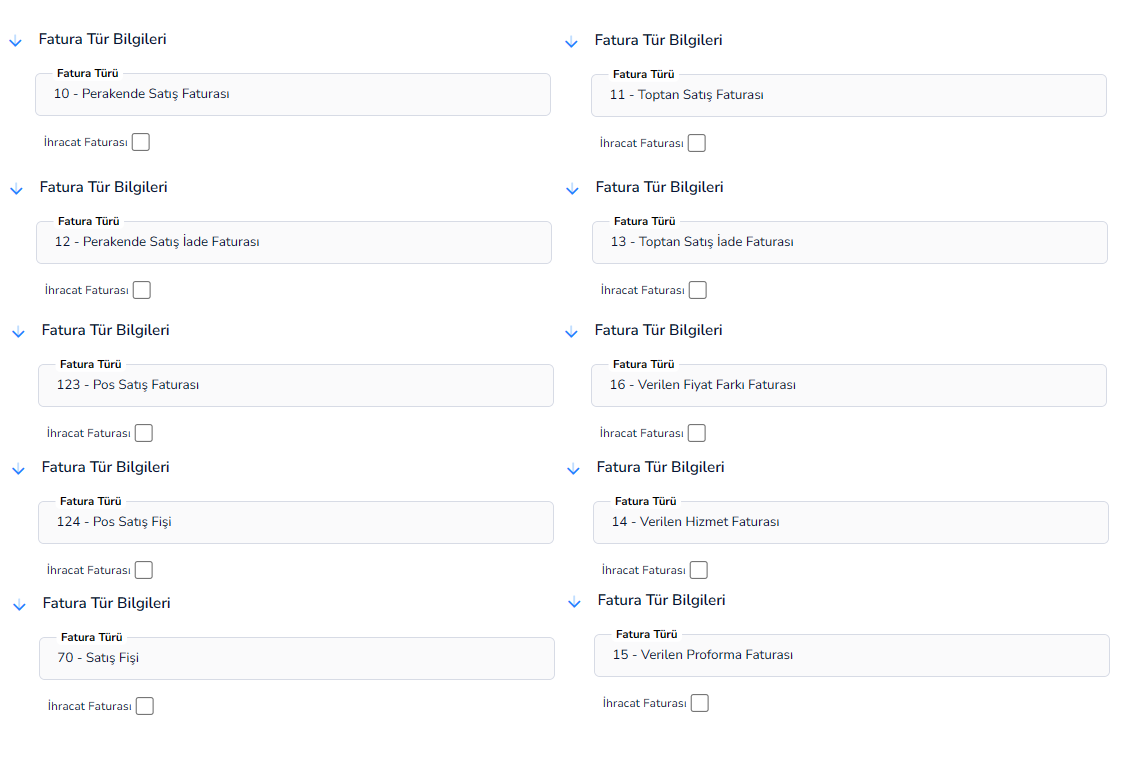Image resolution: width=1136 pixels, height=760 pixels.
Task: Select the 14 - Verilen Hizmet Faturası field
Action: tap(851, 522)
